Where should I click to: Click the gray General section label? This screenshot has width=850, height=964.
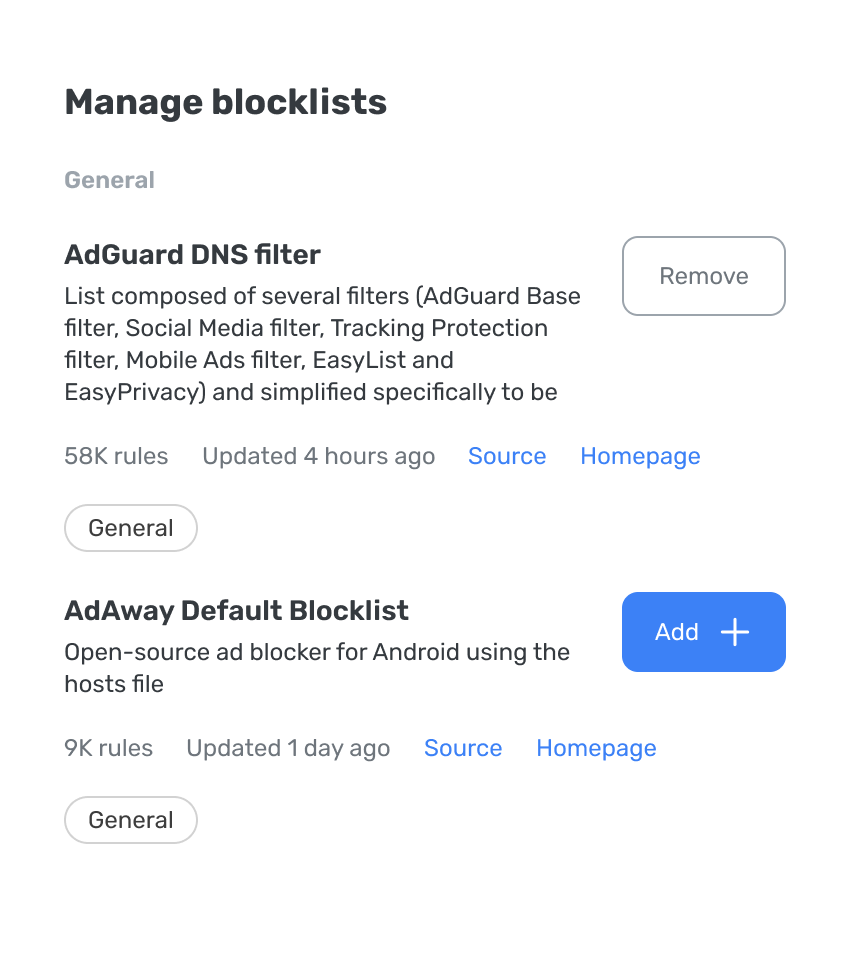(x=109, y=181)
